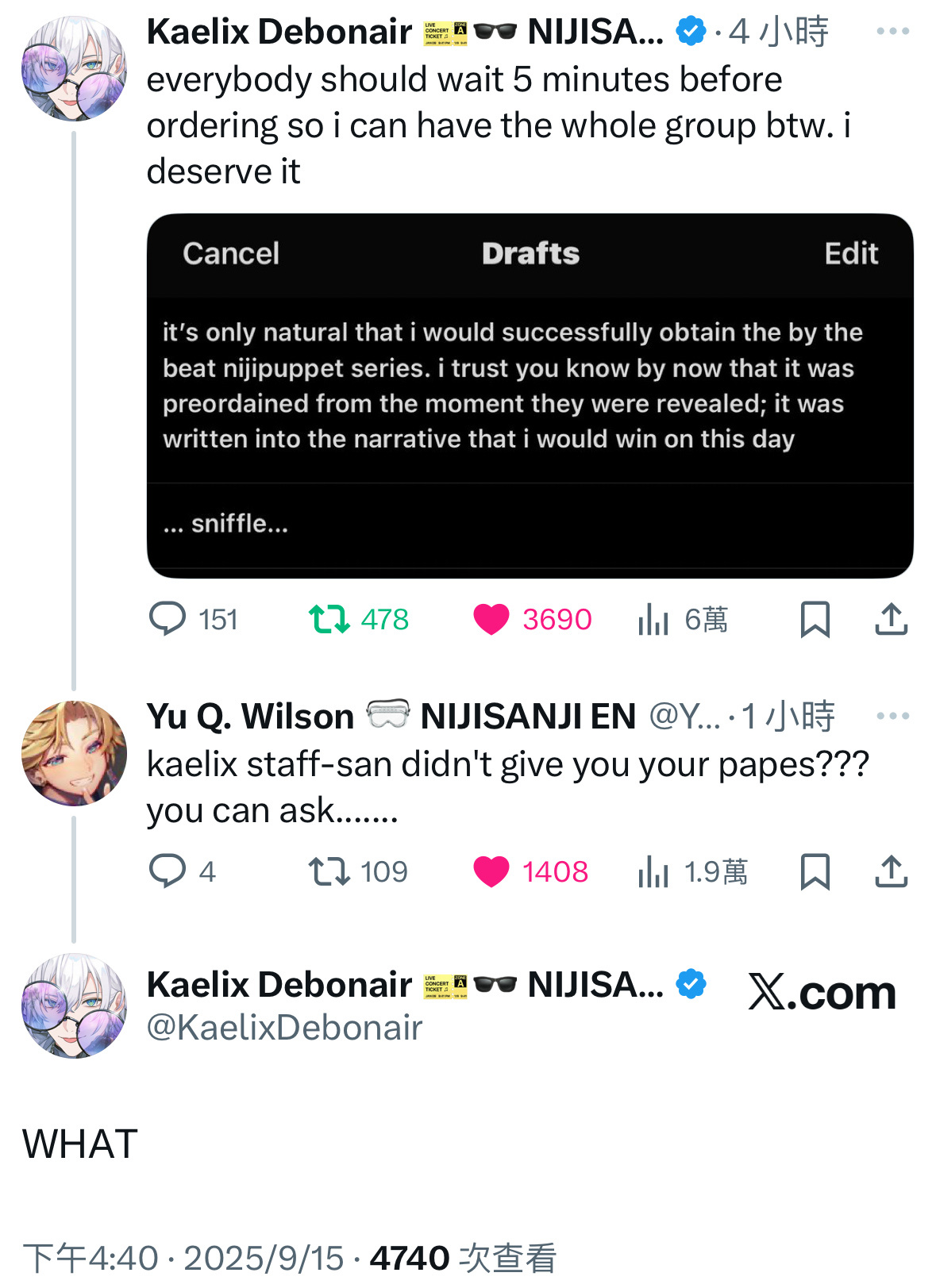The height and width of the screenshot is (1288, 936).
Task: Reply to Yu Q. Wilson's tweet
Action: point(168,871)
